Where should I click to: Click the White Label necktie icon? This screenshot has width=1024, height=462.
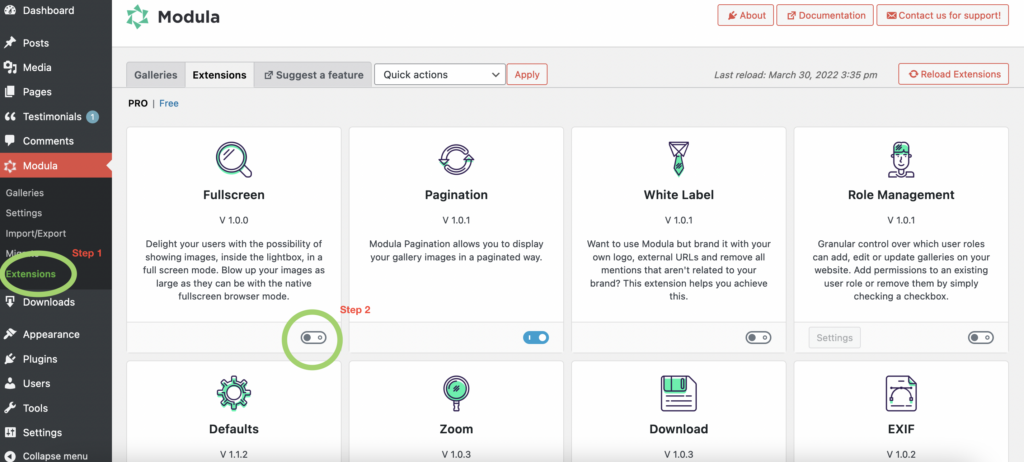(x=678, y=159)
